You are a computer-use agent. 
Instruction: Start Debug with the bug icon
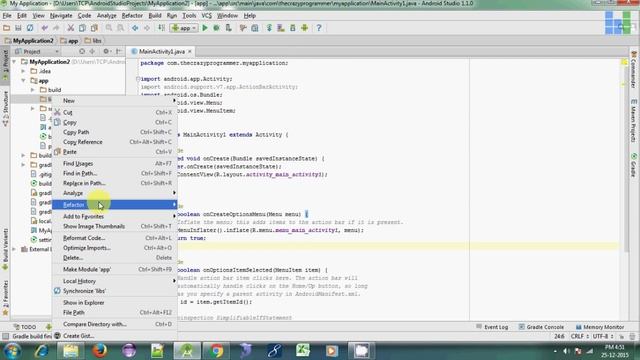pos(216,28)
